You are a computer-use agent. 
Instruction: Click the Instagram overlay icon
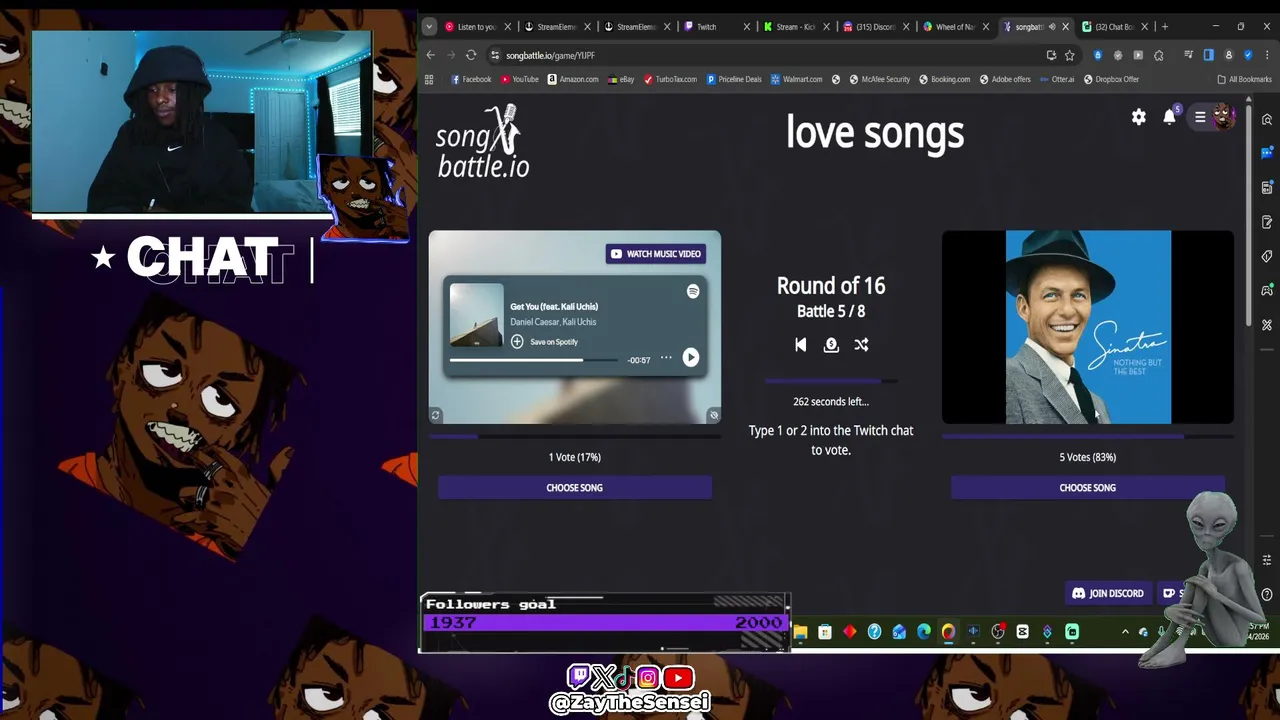pyautogui.click(x=648, y=679)
